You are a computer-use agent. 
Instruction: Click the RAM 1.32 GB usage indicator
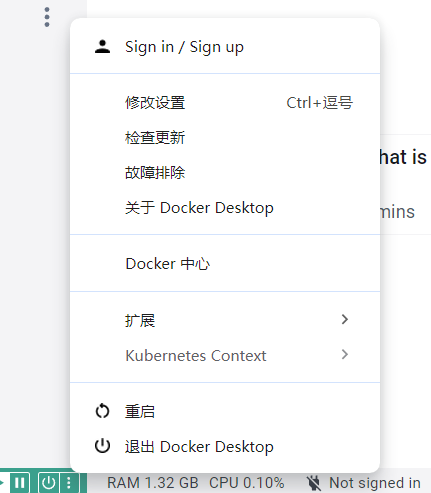[x=153, y=483]
